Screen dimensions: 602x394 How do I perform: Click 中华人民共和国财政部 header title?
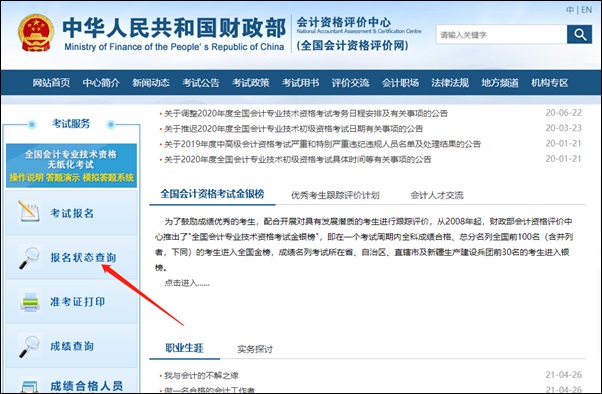click(x=174, y=28)
